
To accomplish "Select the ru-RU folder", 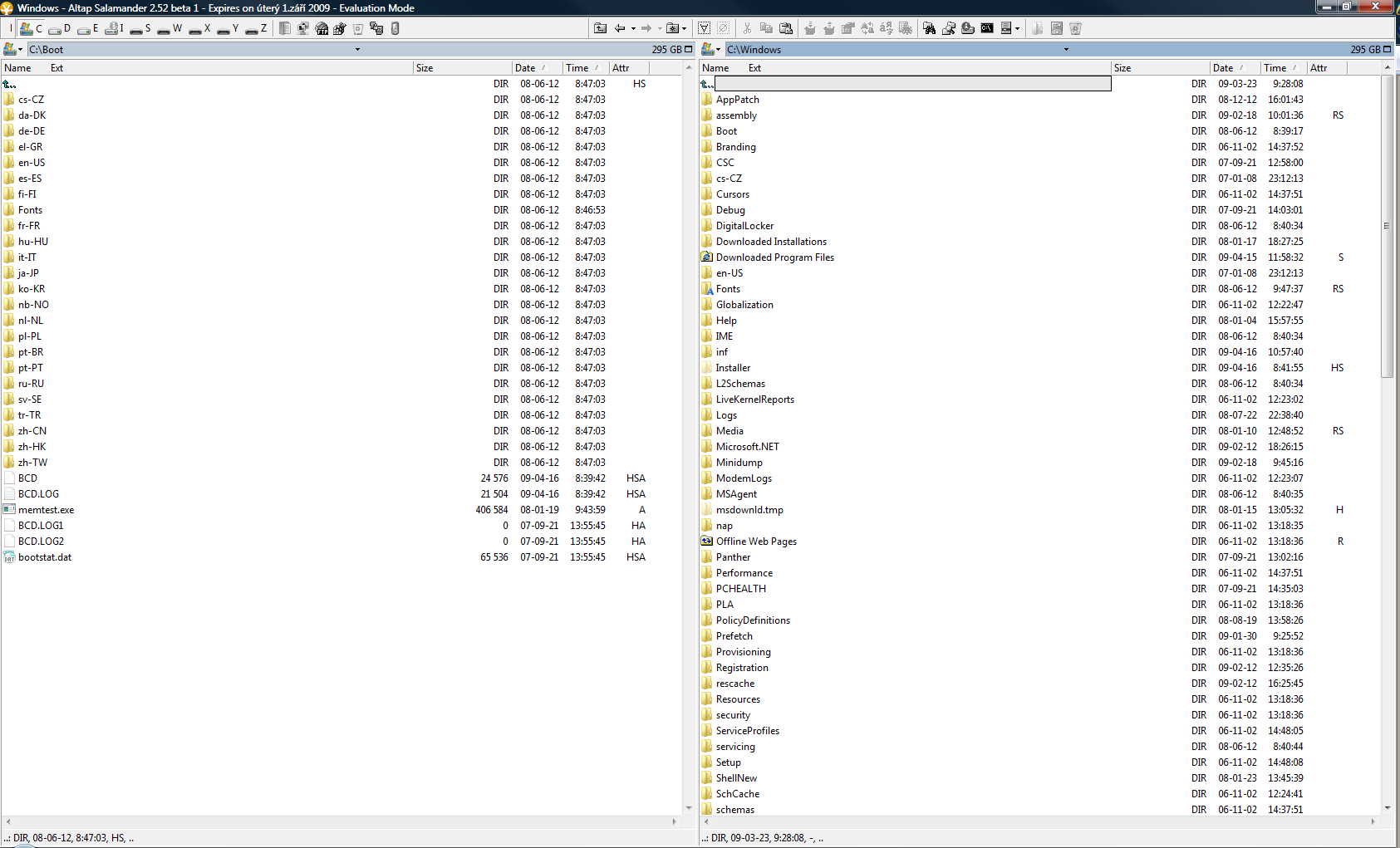I will click(31, 384).
